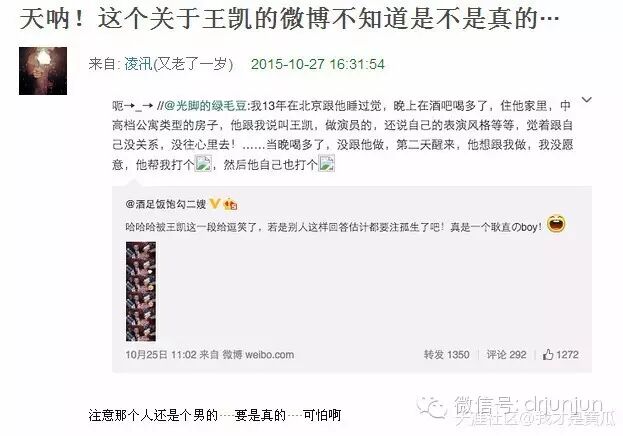Open 评论 292 comments
The width and height of the screenshot is (623, 436).
click(x=506, y=355)
